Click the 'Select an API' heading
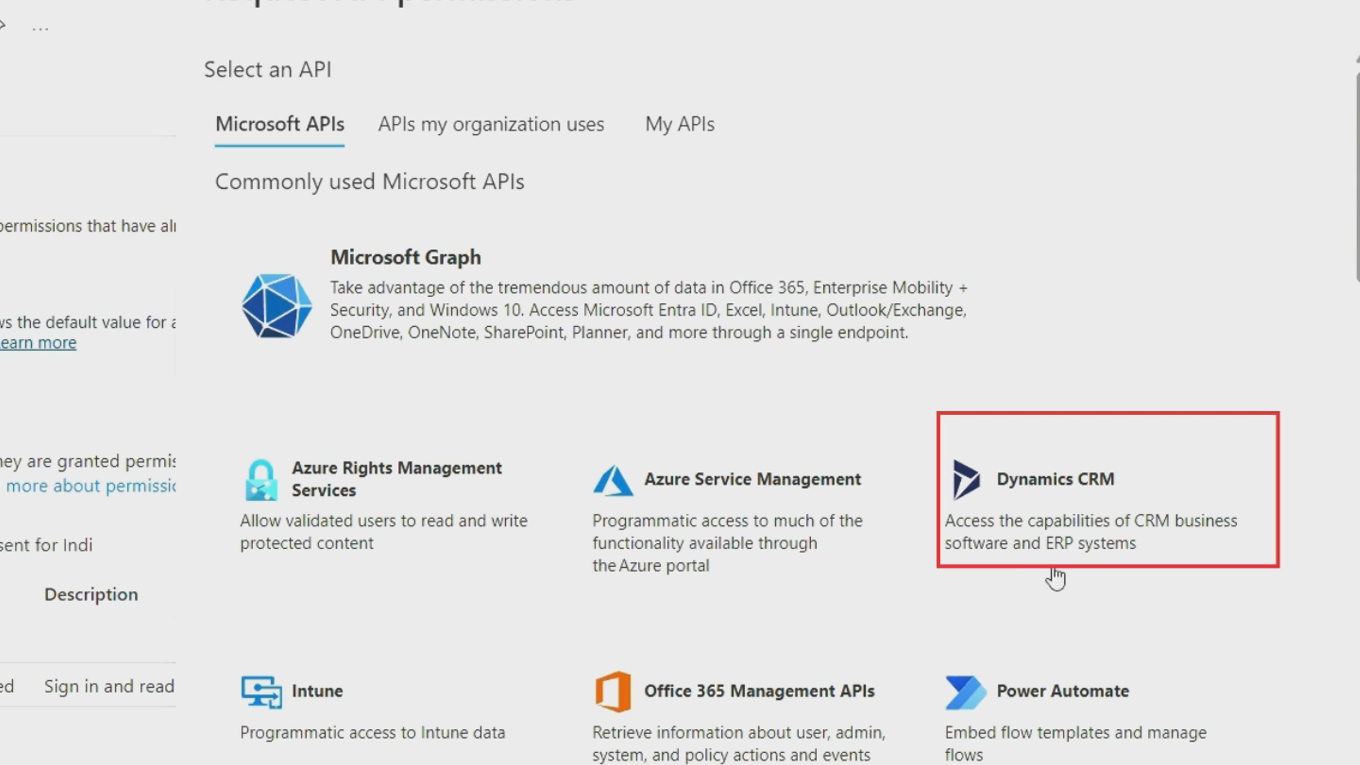The image size is (1360, 765). point(268,70)
